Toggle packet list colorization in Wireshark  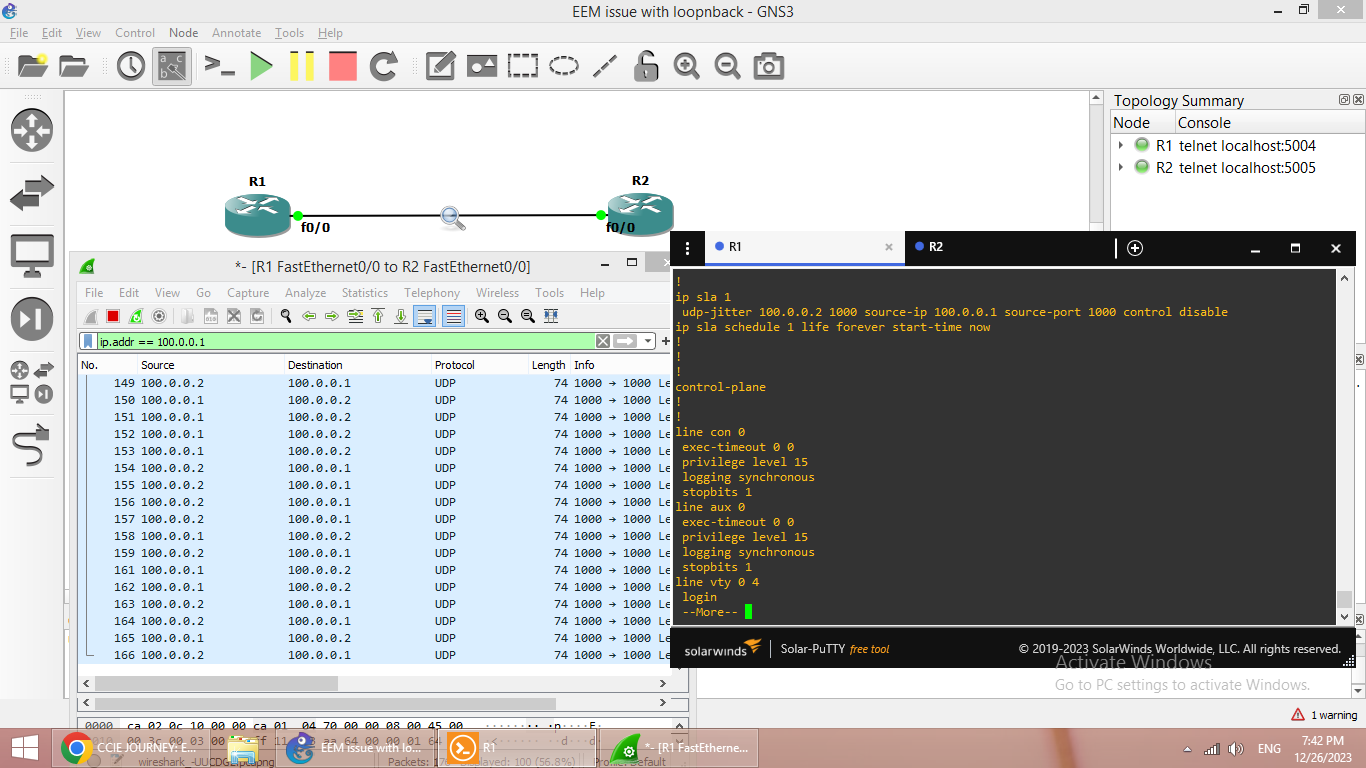tap(451, 315)
